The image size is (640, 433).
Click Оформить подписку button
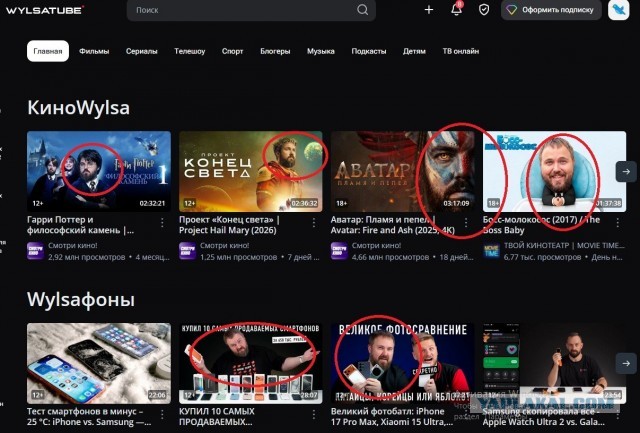pos(551,10)
